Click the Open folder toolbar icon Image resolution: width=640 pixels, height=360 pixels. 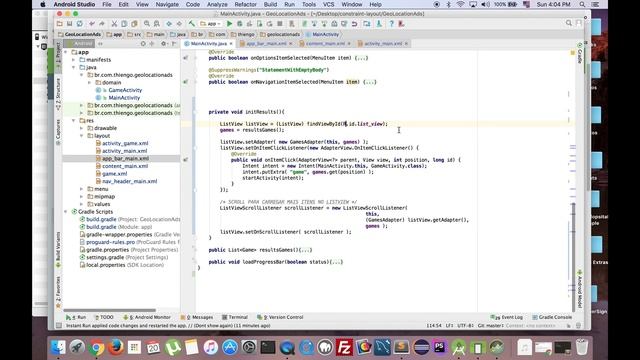click(x=60, y=24)
